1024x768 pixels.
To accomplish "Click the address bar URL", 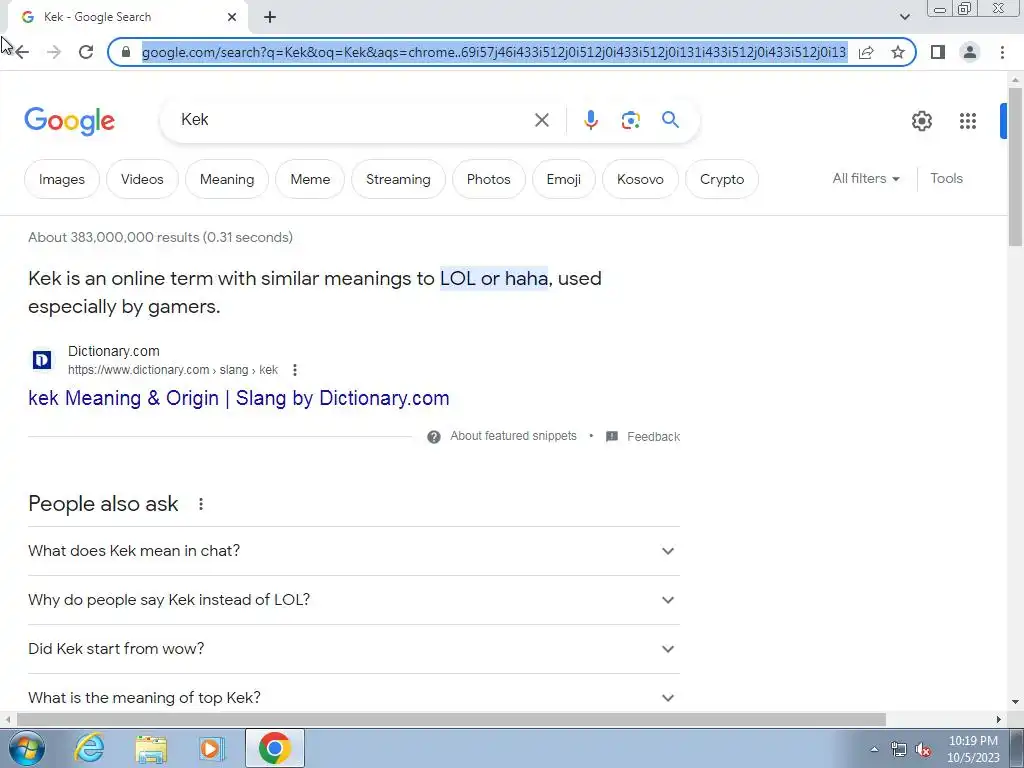I will tap(494, 52).
